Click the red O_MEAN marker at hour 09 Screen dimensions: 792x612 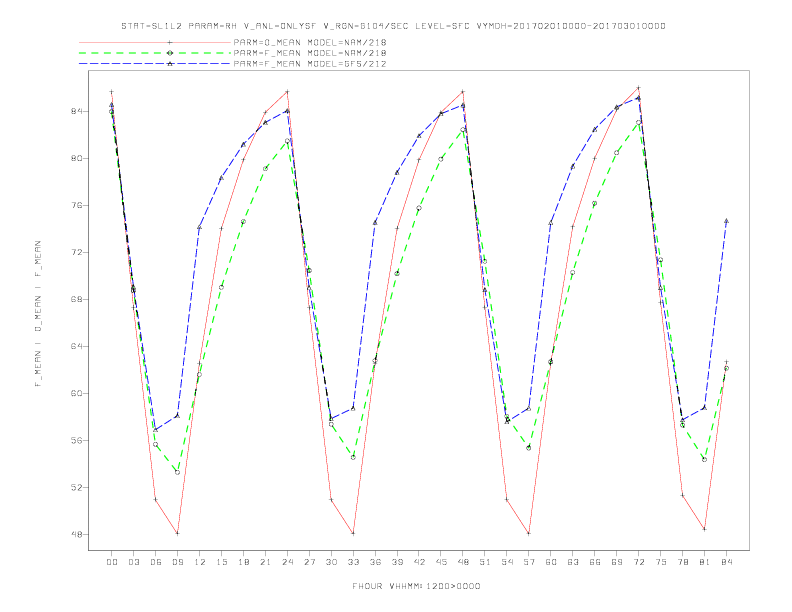[177, 533]
